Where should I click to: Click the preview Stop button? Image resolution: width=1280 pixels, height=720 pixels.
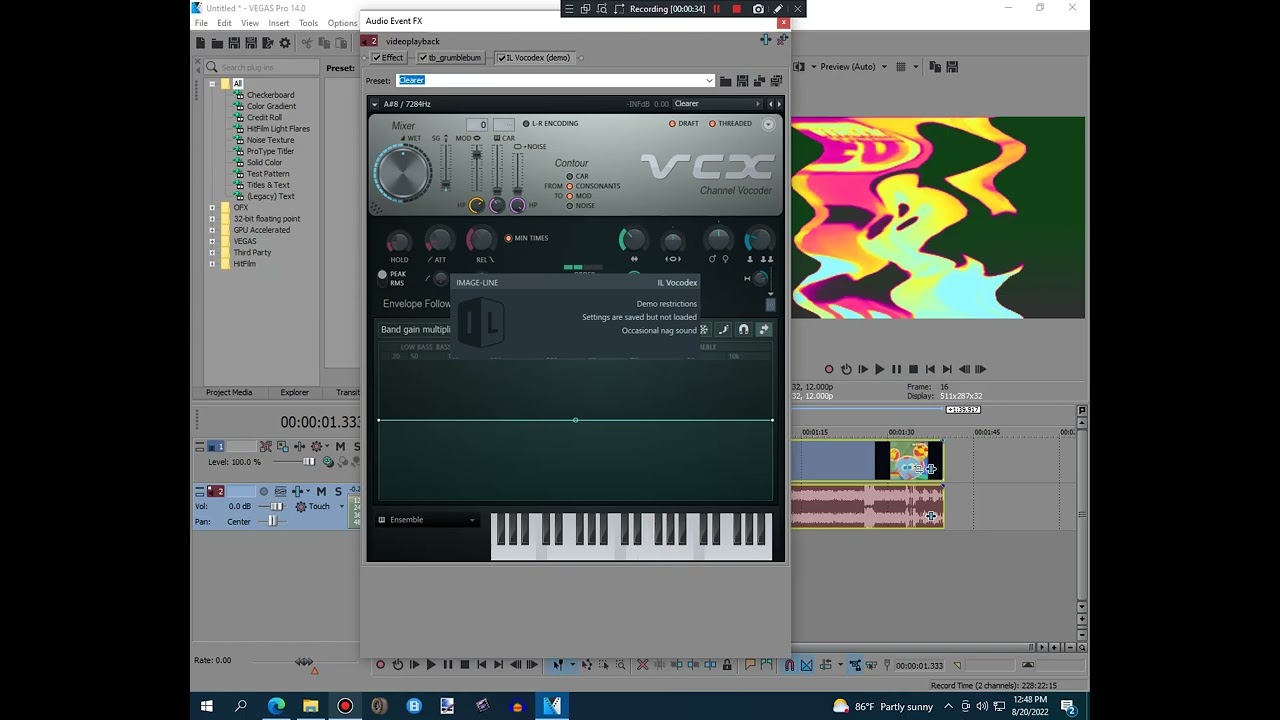pos(913,369)
